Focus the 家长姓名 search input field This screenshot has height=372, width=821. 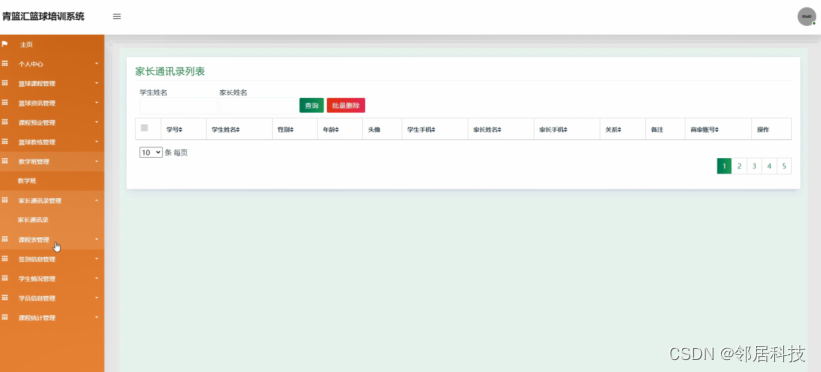258,106
